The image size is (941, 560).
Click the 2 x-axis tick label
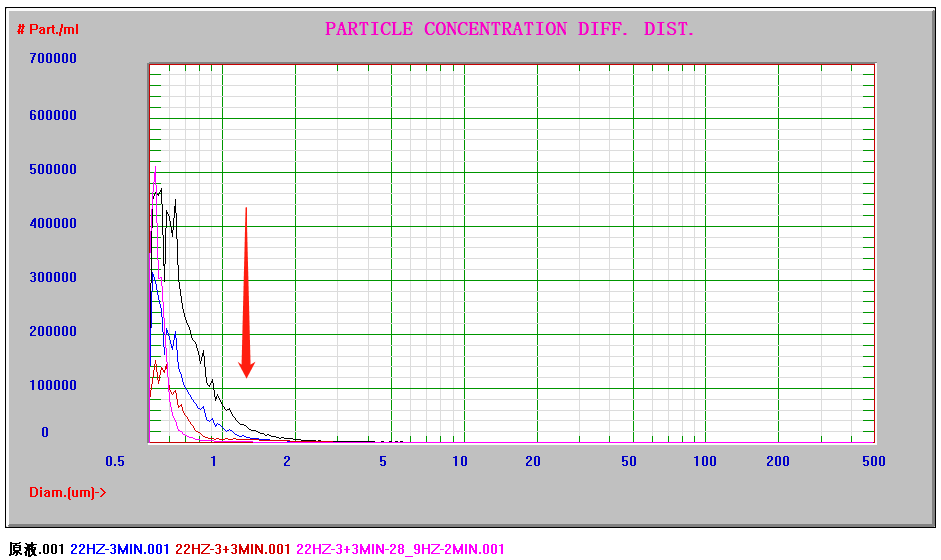287,462
